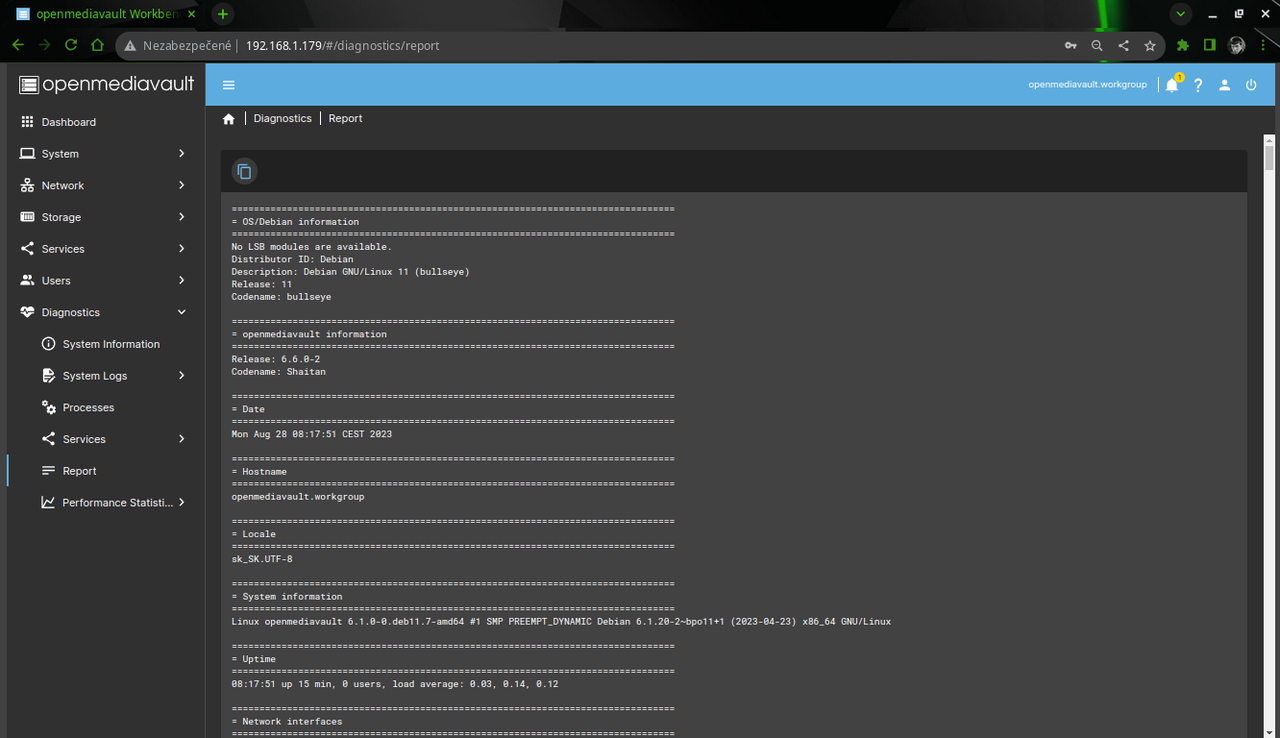Click 'sk_SK.UTF-8' locale text
This screenshot has height=738, width=1280.
262,559
